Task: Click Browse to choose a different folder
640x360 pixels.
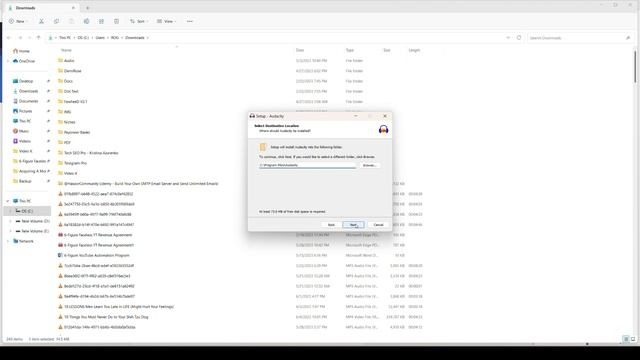Action: (369, 165)
